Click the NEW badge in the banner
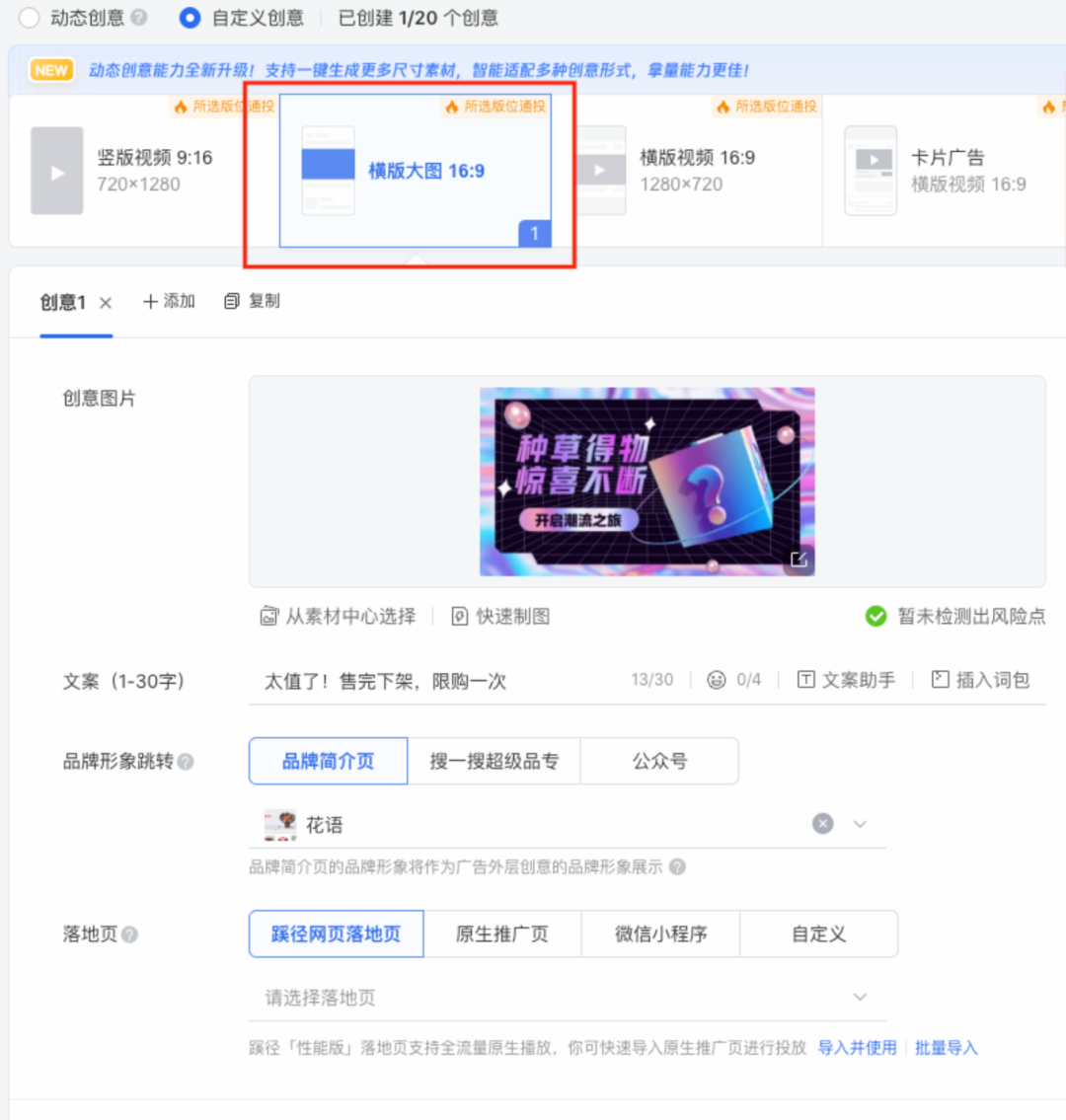The height and width of the screenshot is (1120, 1066). click(x=51, y=70)
